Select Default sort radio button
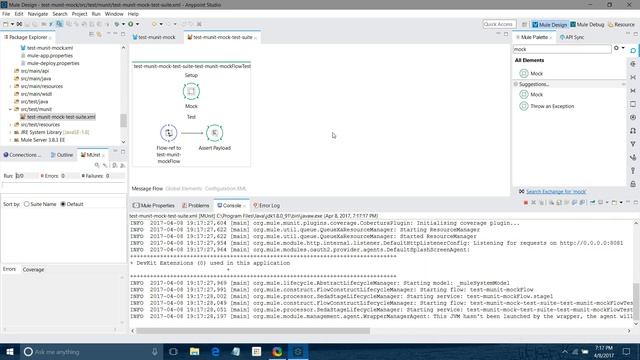 coord(63,204)
